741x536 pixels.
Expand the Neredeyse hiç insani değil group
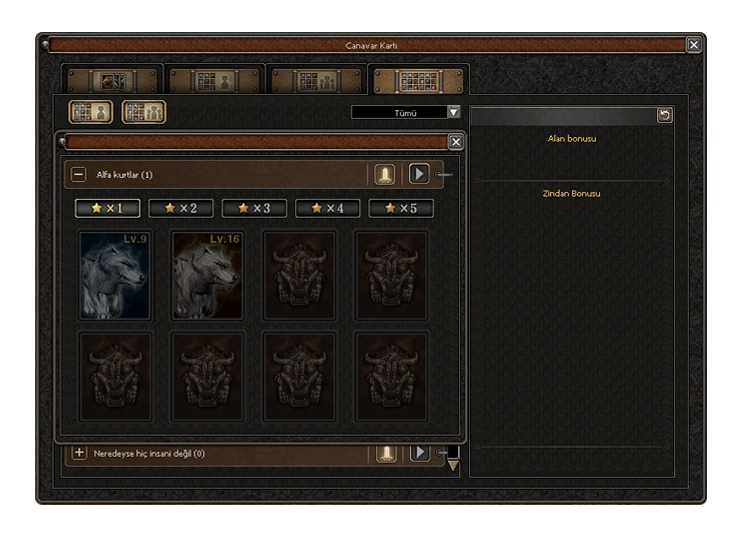(79, 453)
